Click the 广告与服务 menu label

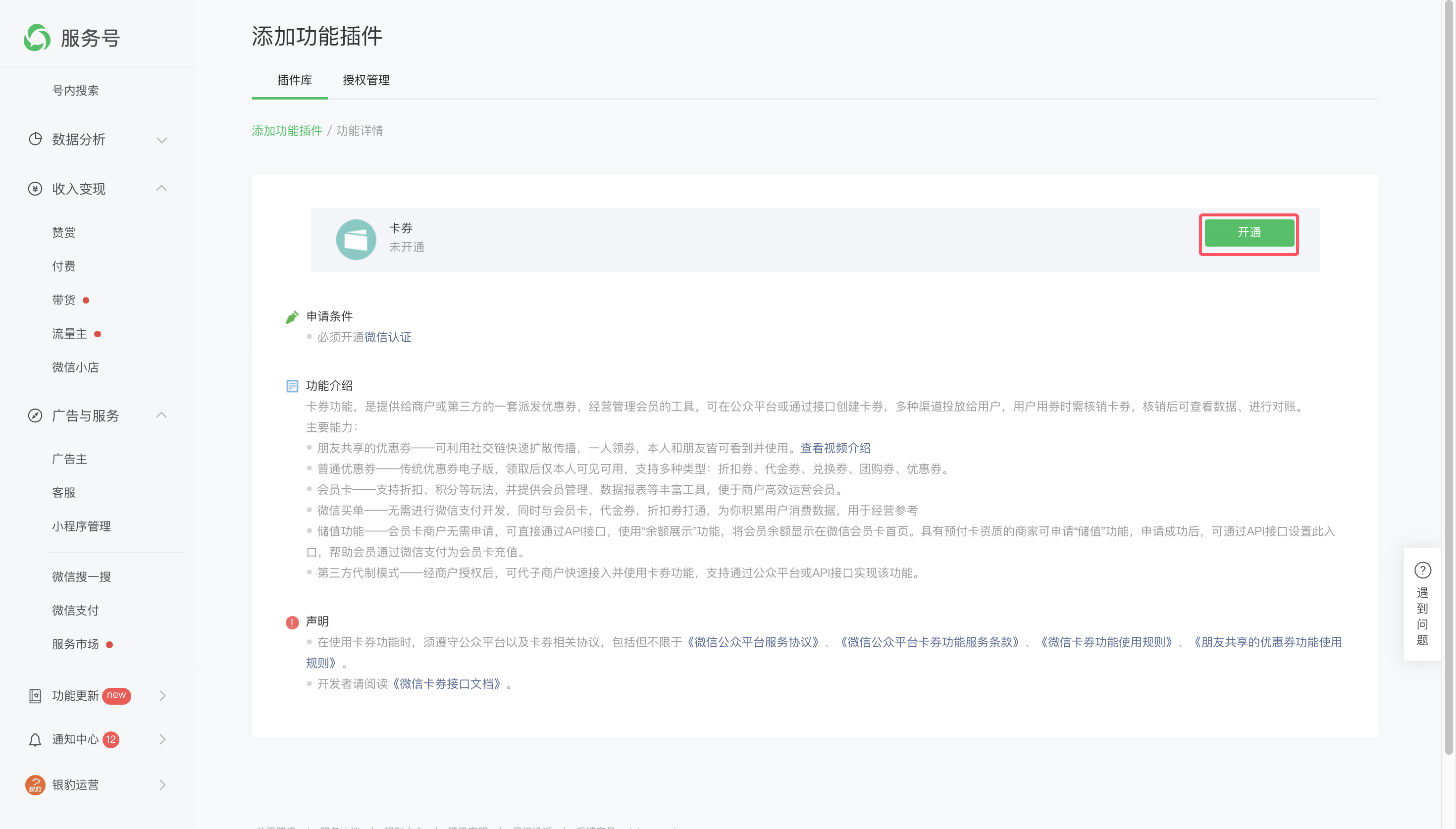coord(85,415)
